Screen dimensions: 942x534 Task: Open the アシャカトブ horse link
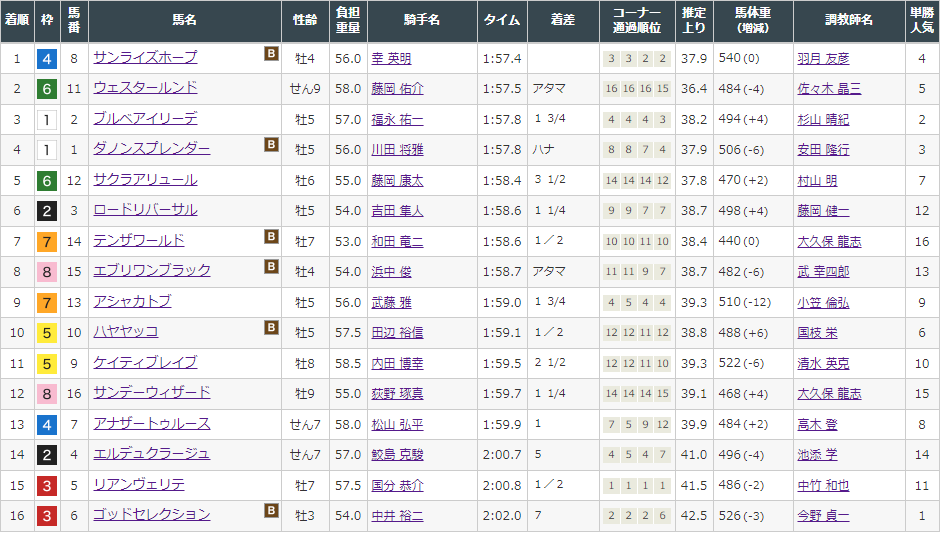click(132, 301)
